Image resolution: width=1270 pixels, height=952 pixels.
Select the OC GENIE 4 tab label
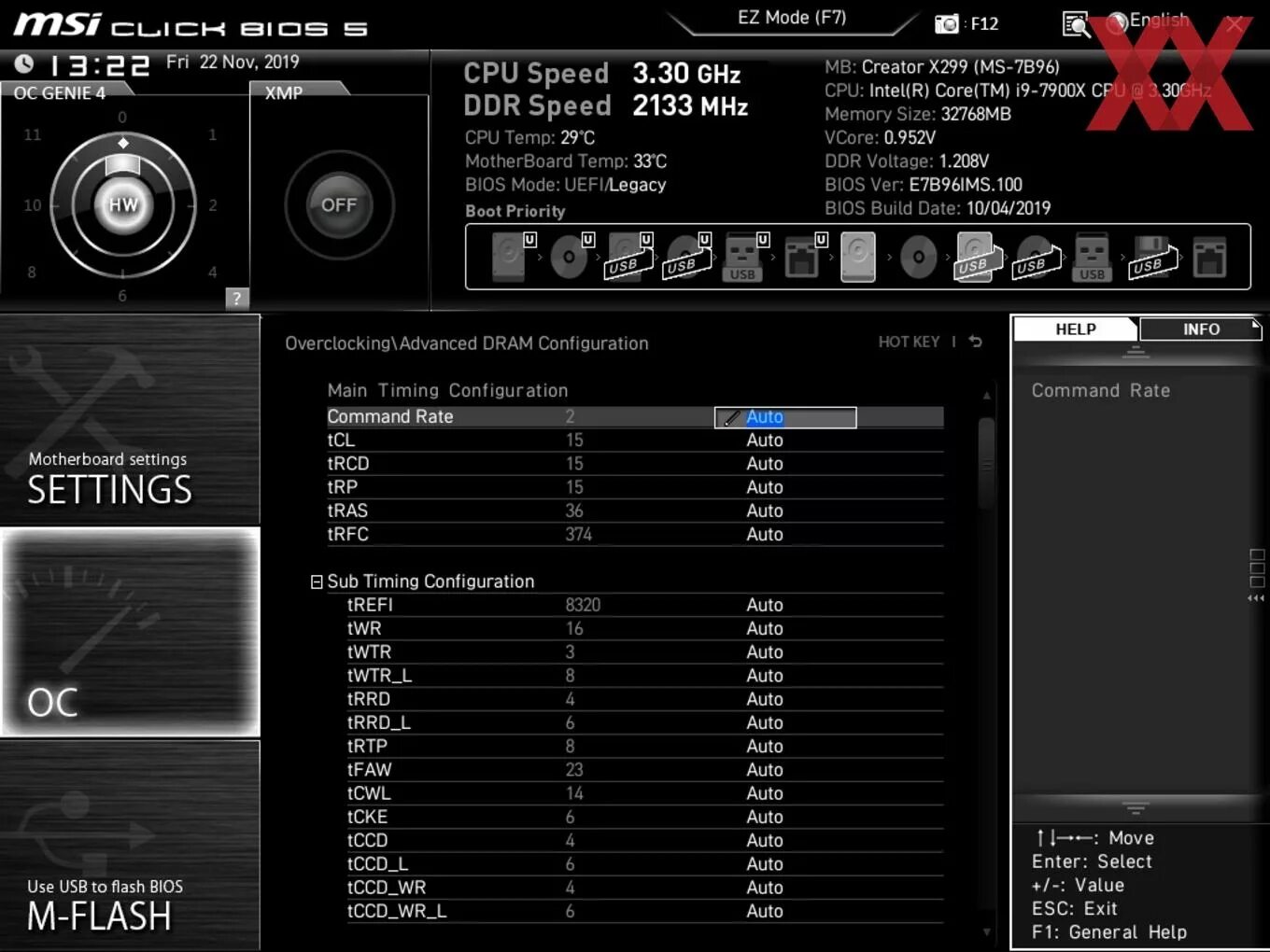tap(60, 93)
